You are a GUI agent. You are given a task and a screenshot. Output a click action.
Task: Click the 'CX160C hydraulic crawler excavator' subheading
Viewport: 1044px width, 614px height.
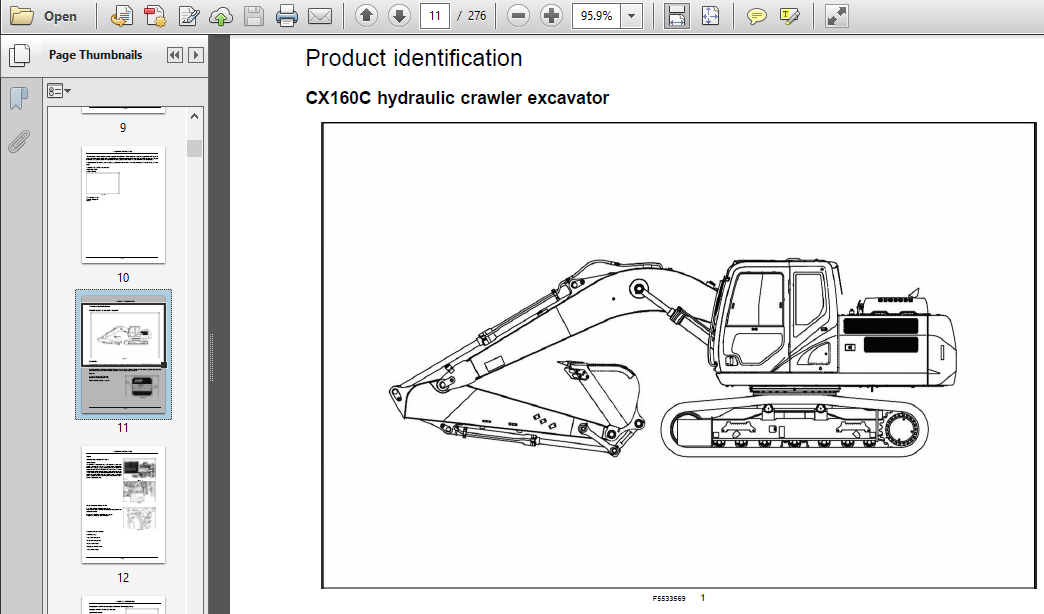(457, 98)
